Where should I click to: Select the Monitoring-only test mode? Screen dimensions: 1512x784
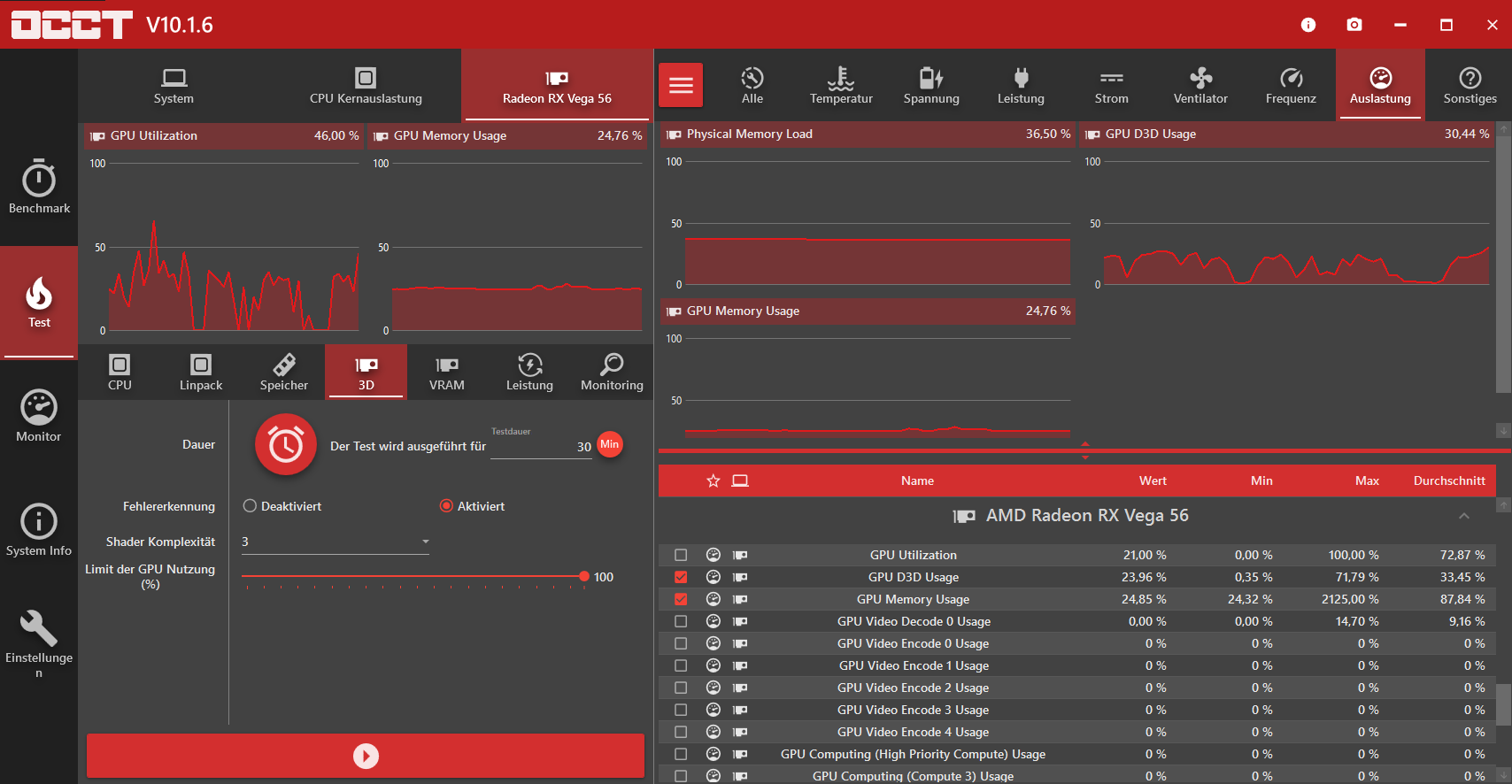click(612, 372)
